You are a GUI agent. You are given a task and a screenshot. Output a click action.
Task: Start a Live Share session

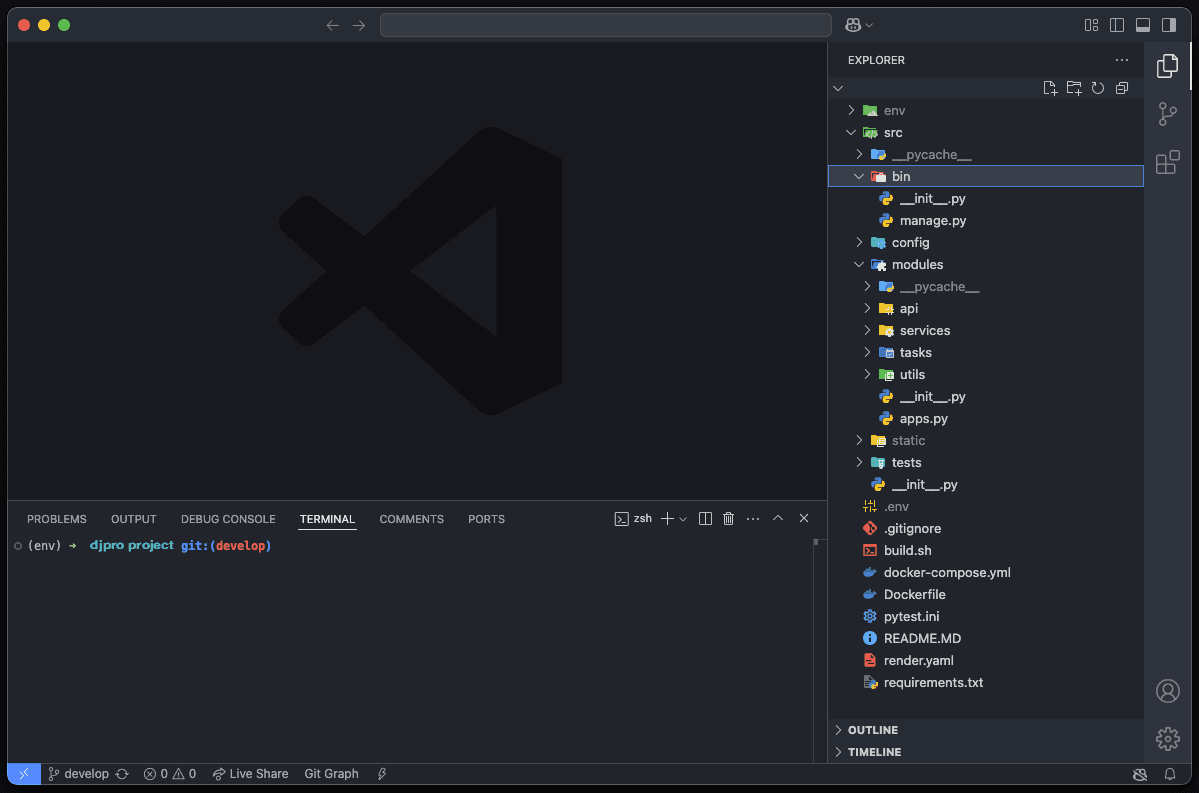click(x=250, y=774)
